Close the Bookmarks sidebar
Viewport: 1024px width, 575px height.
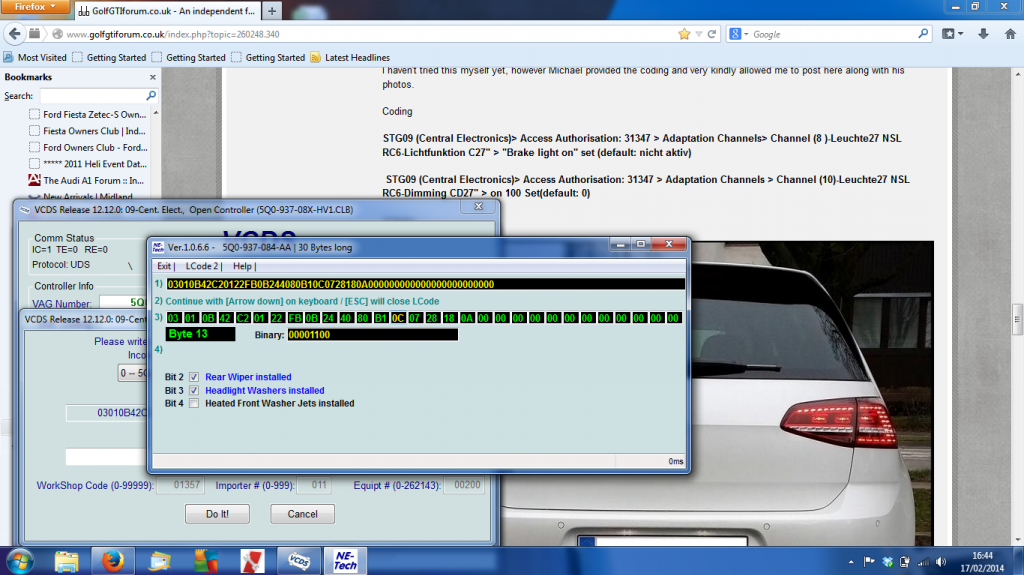(153, 77)
